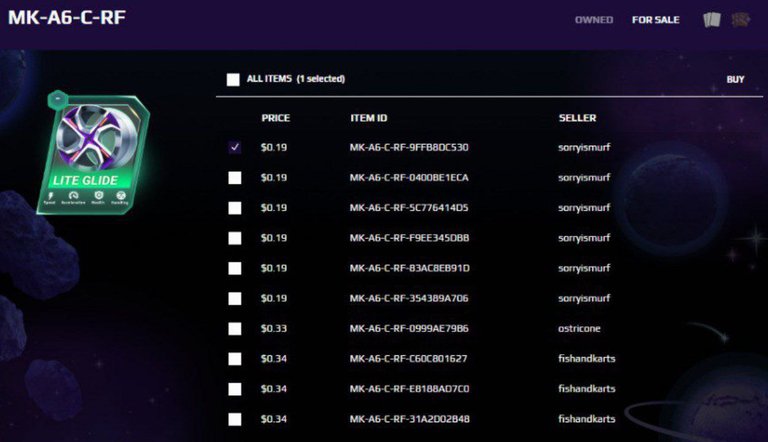Image resolution: width=768 pixels, height=442 pixels.
Task: Check item MK-A6-C-RF-0400BE1ECA
Action: pos(235,177)
